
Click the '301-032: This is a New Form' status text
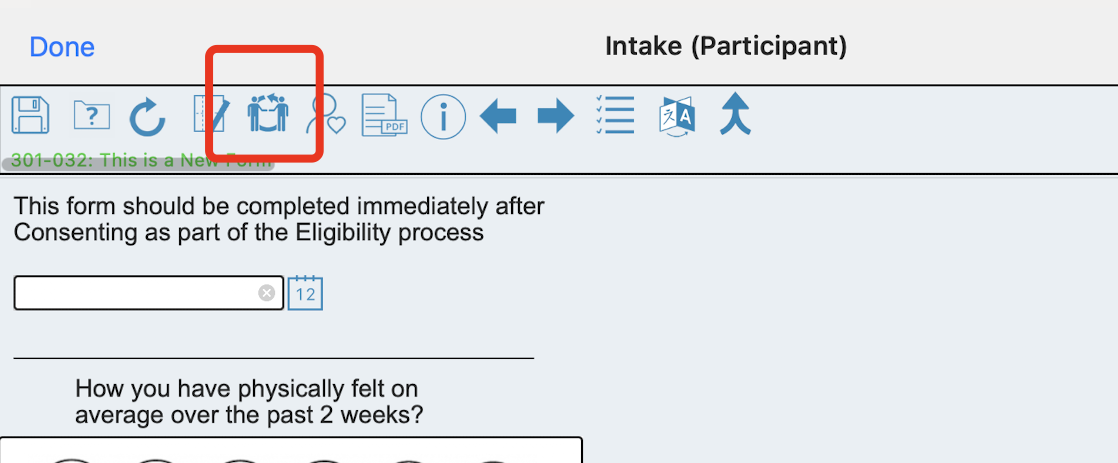138,161
